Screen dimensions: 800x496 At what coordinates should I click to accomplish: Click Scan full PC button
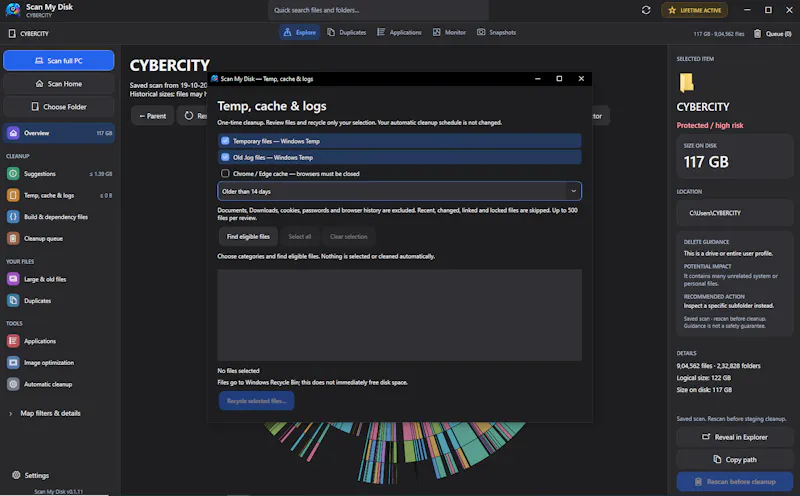click(x=59, y=61)
